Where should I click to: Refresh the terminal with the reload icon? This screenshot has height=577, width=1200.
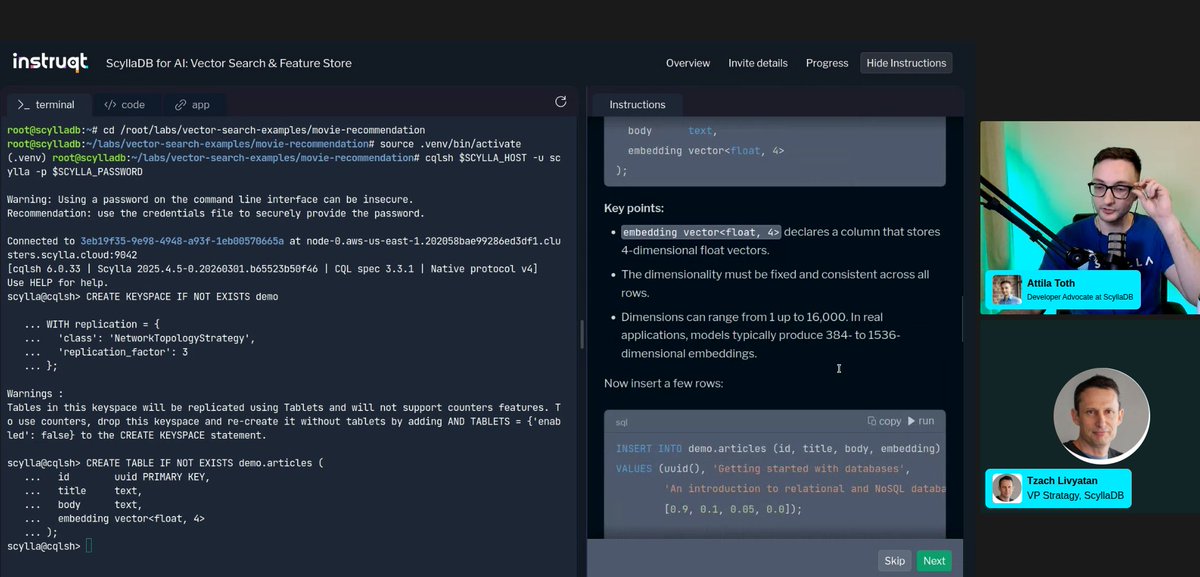coord(561,102)
